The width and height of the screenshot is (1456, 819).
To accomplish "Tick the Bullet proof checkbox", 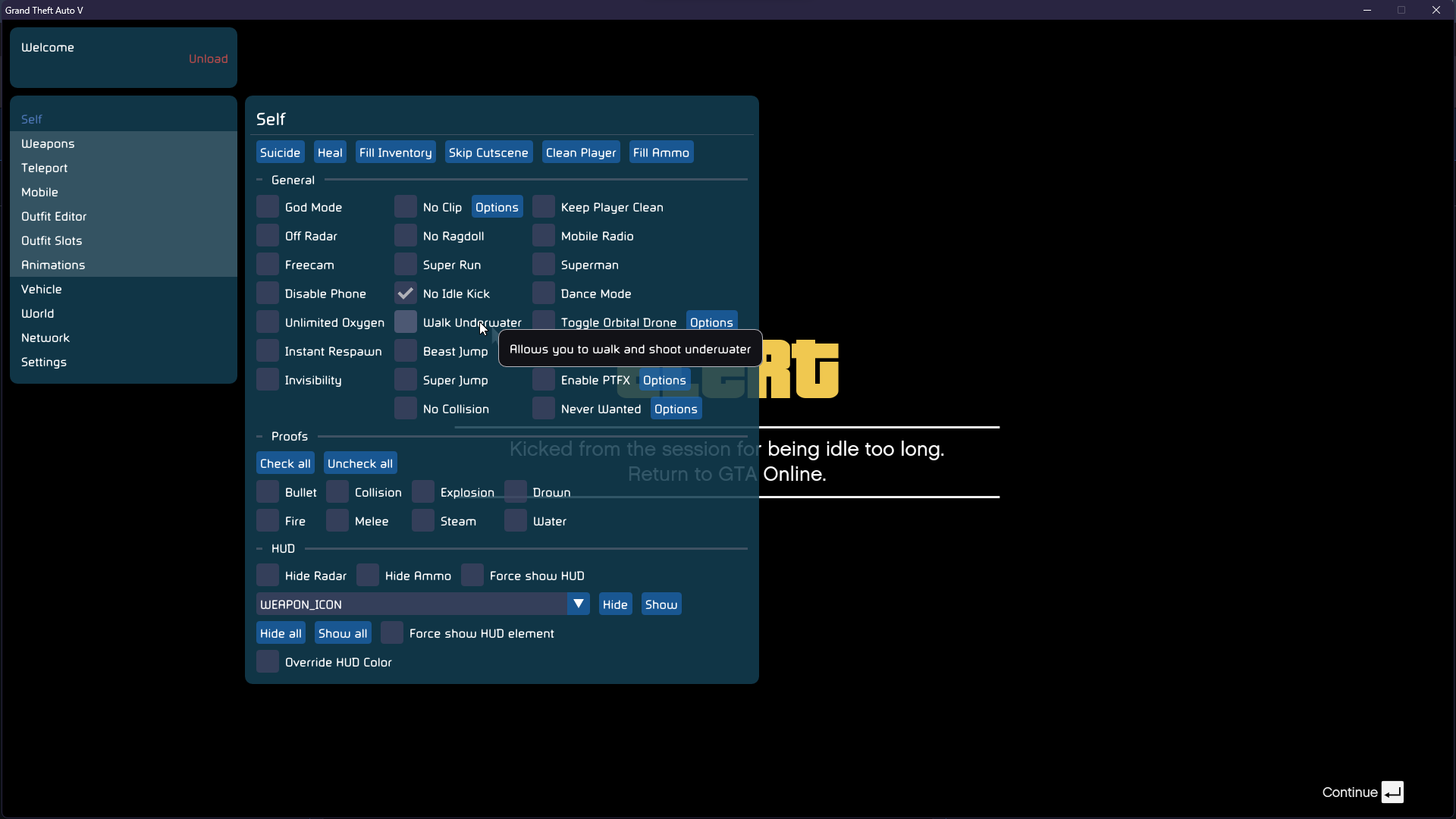I will click(268, 492).
